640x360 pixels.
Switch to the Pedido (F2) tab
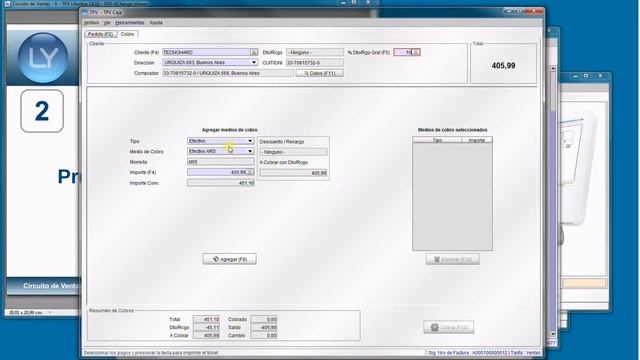tap(100, 34)
